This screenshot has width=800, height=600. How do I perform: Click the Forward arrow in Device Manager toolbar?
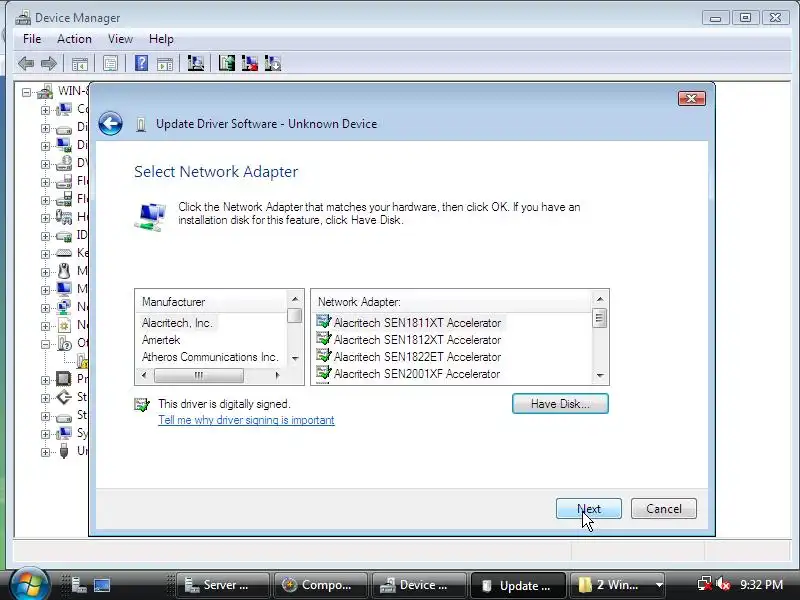click(48, 64)
